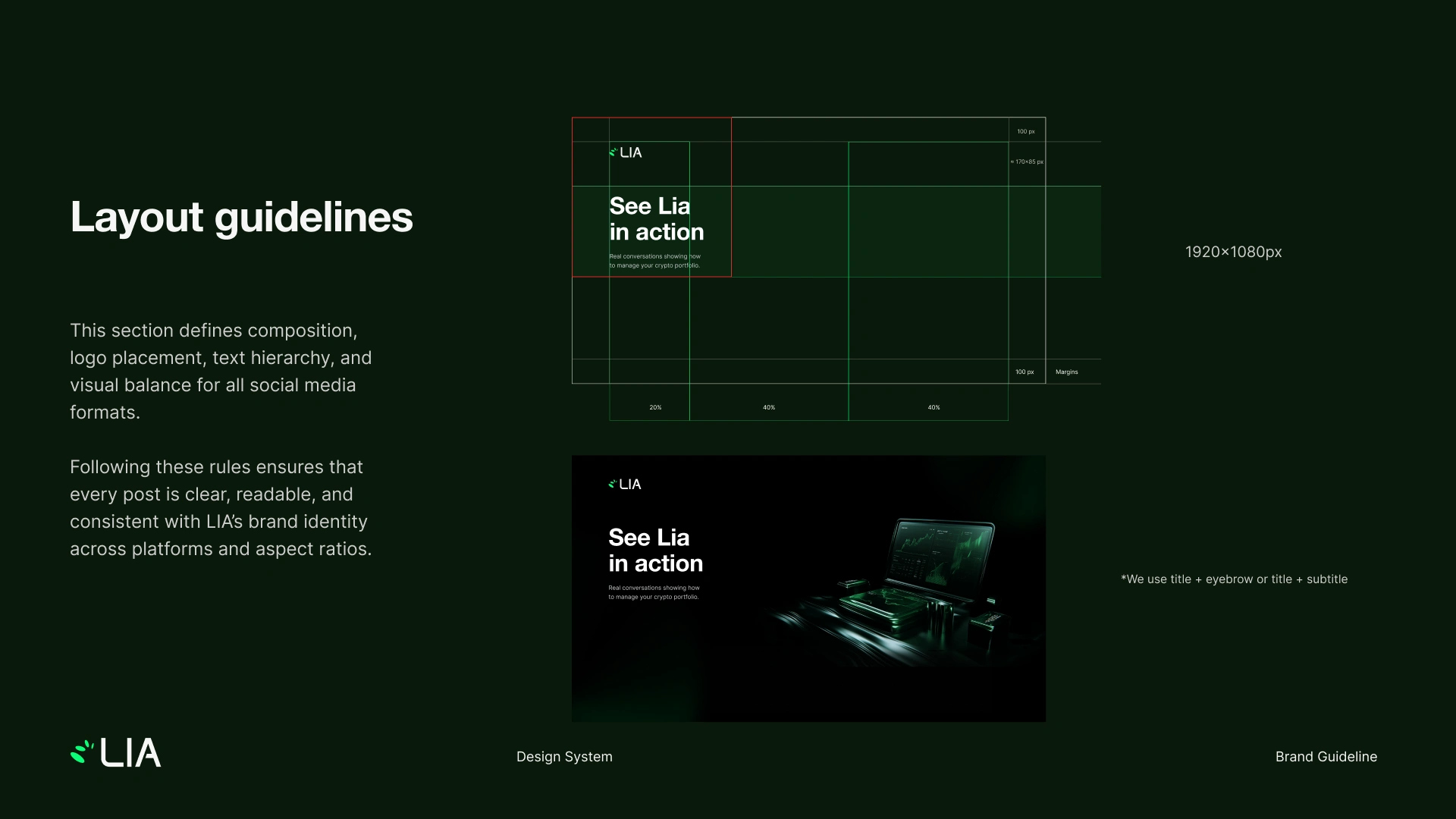Click See Lia in action title in preview

pyautogui.click(x=655, y=551)
